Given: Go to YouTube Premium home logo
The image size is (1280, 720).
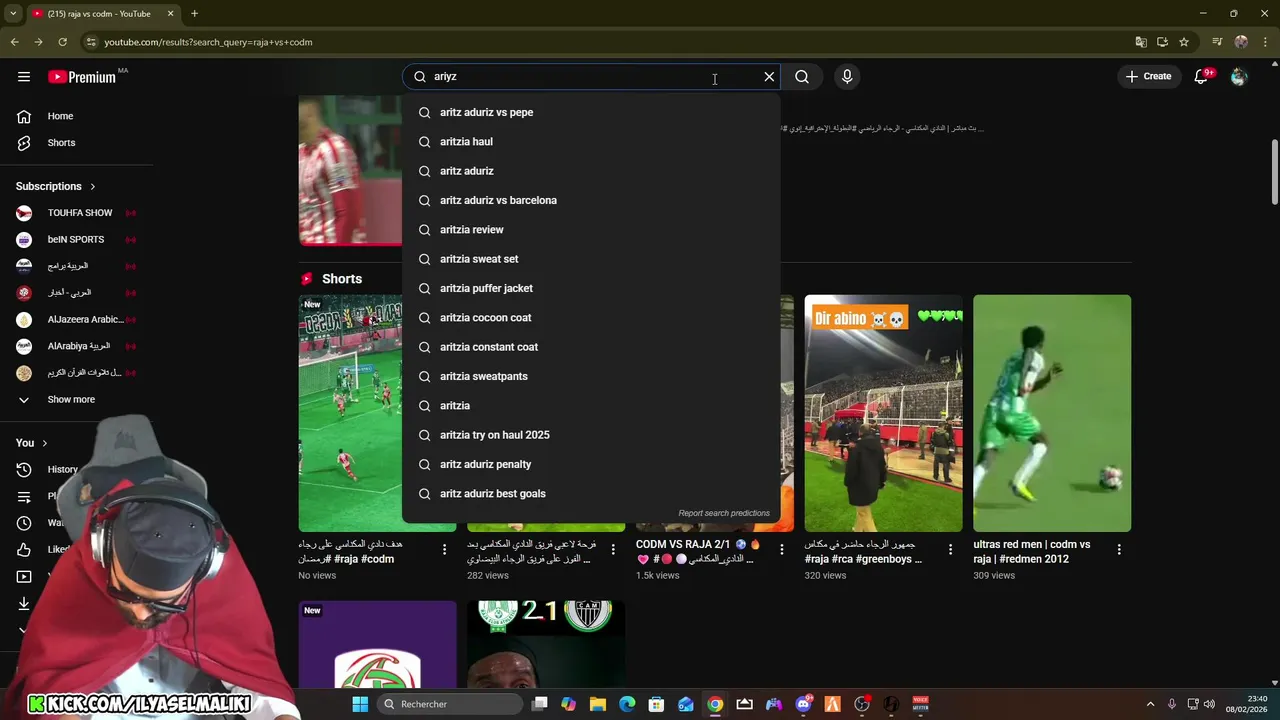Looking at the screenshot, I should pyautogui.click(x=82, y=77).
